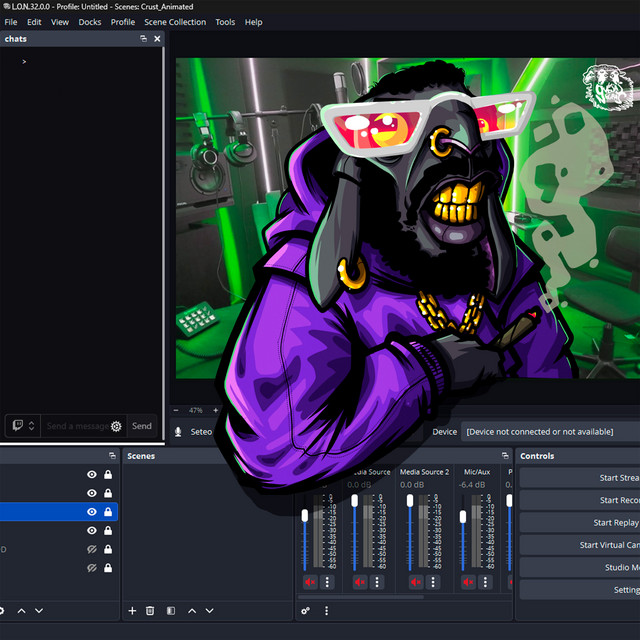The height and width of the screenshot is (640, 640).
Task: Open first mixer channel options menu
Action: pos(327,582)
